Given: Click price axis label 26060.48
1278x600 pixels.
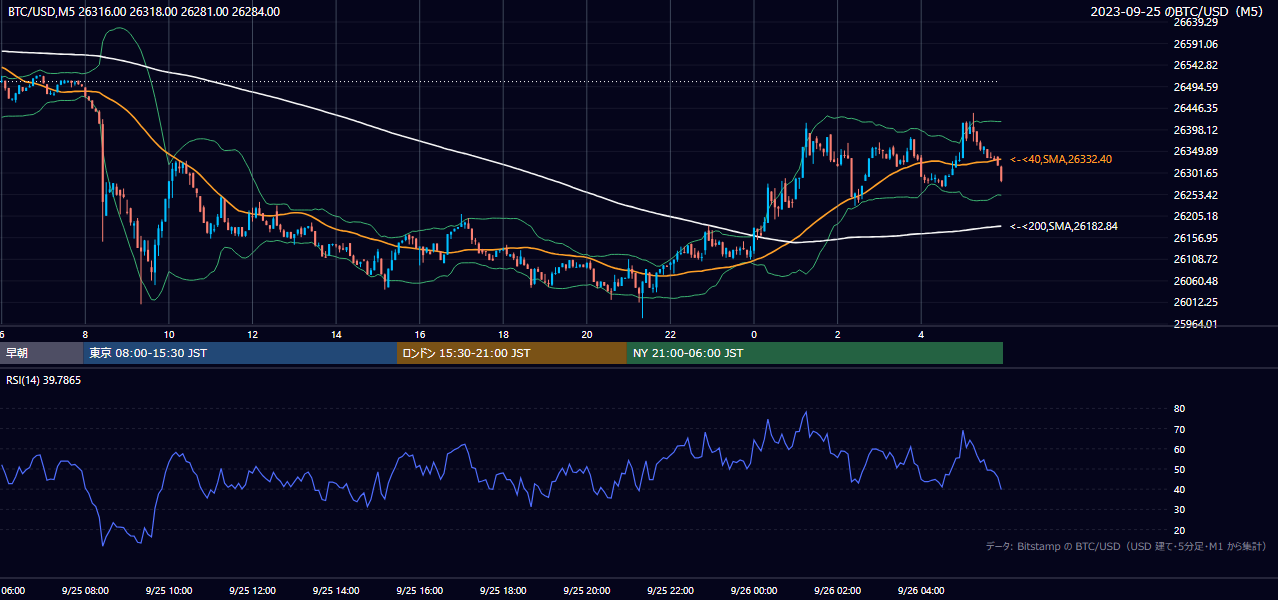Looking at the screenshot, I should [1195, 281].
